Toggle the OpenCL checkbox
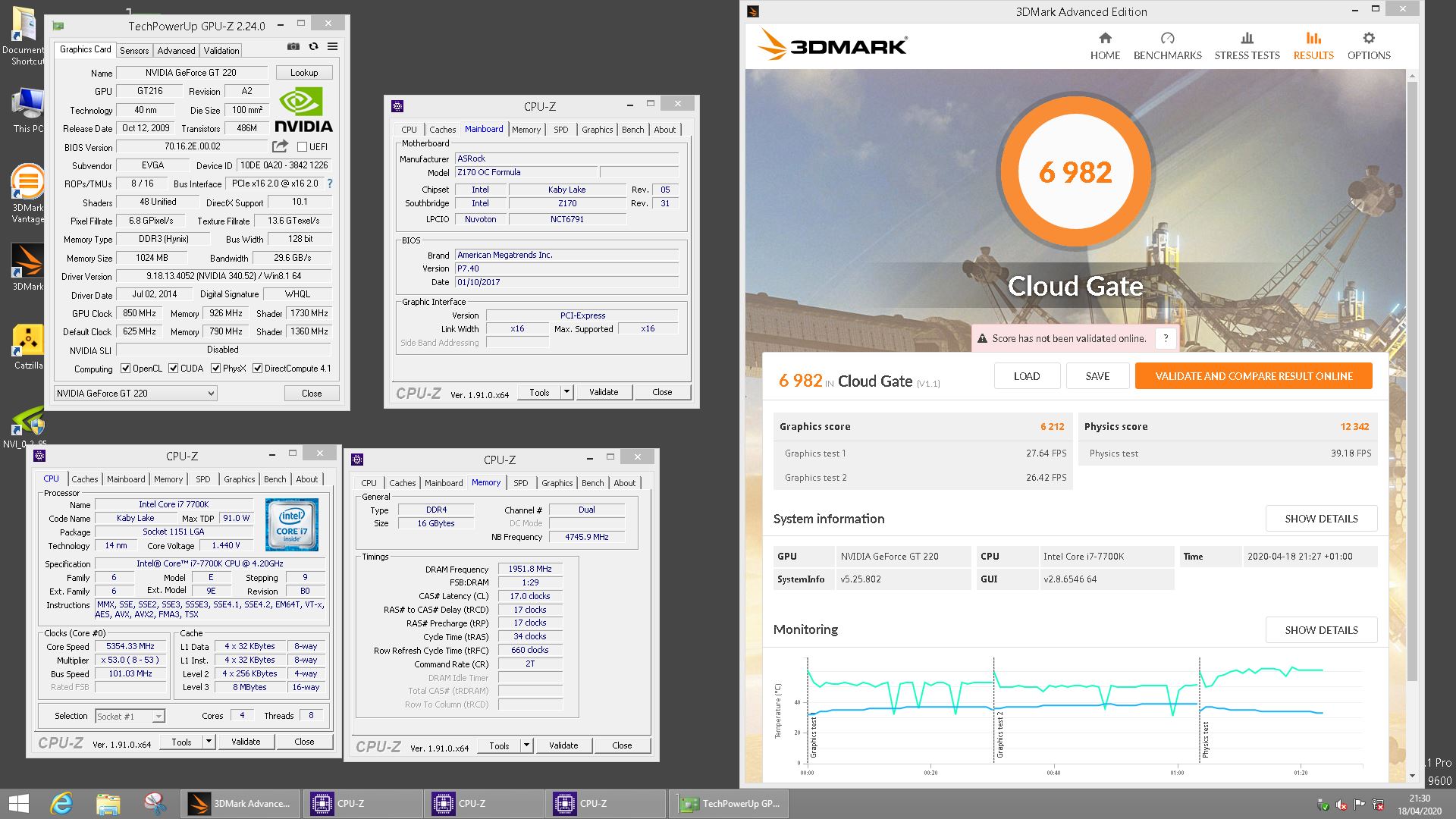The width and height of the screenshot is (1456, 819). click(126, 369)
